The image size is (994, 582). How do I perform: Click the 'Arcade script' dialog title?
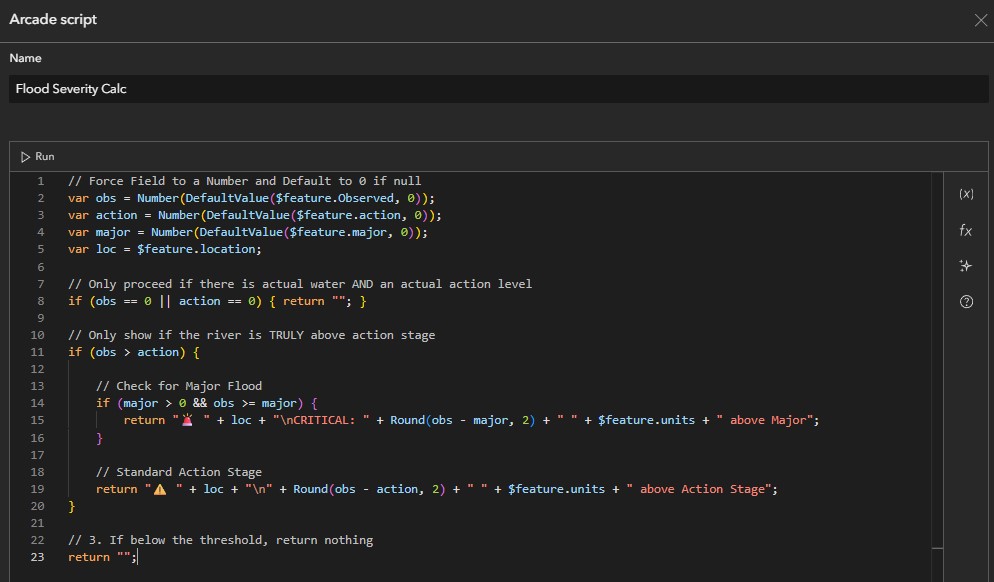pos(53,20)
